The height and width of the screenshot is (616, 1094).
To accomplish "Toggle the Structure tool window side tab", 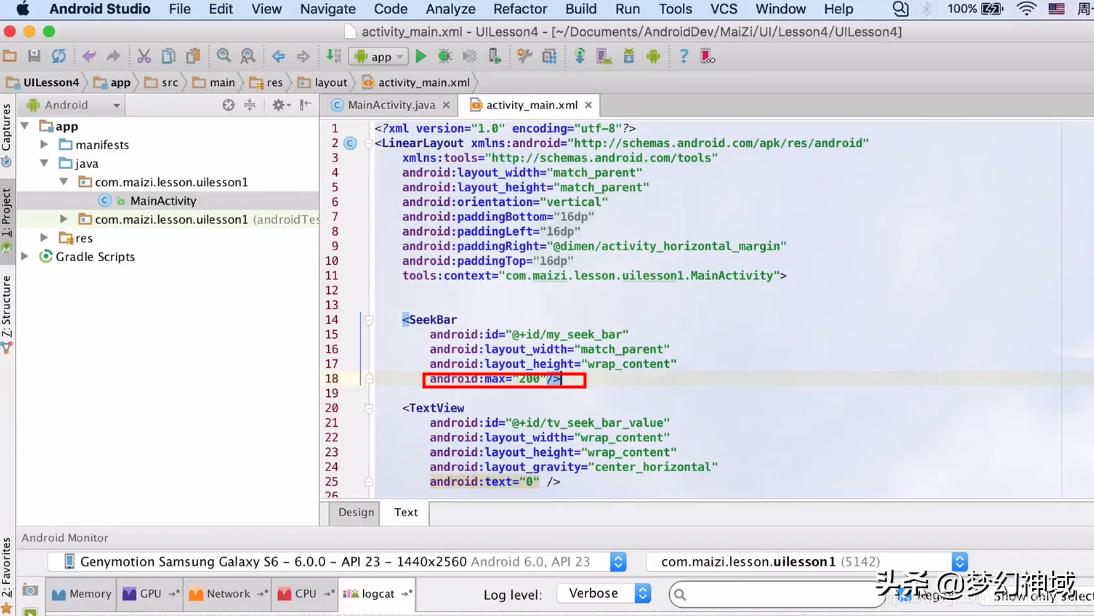I will [x=7, y=307].
